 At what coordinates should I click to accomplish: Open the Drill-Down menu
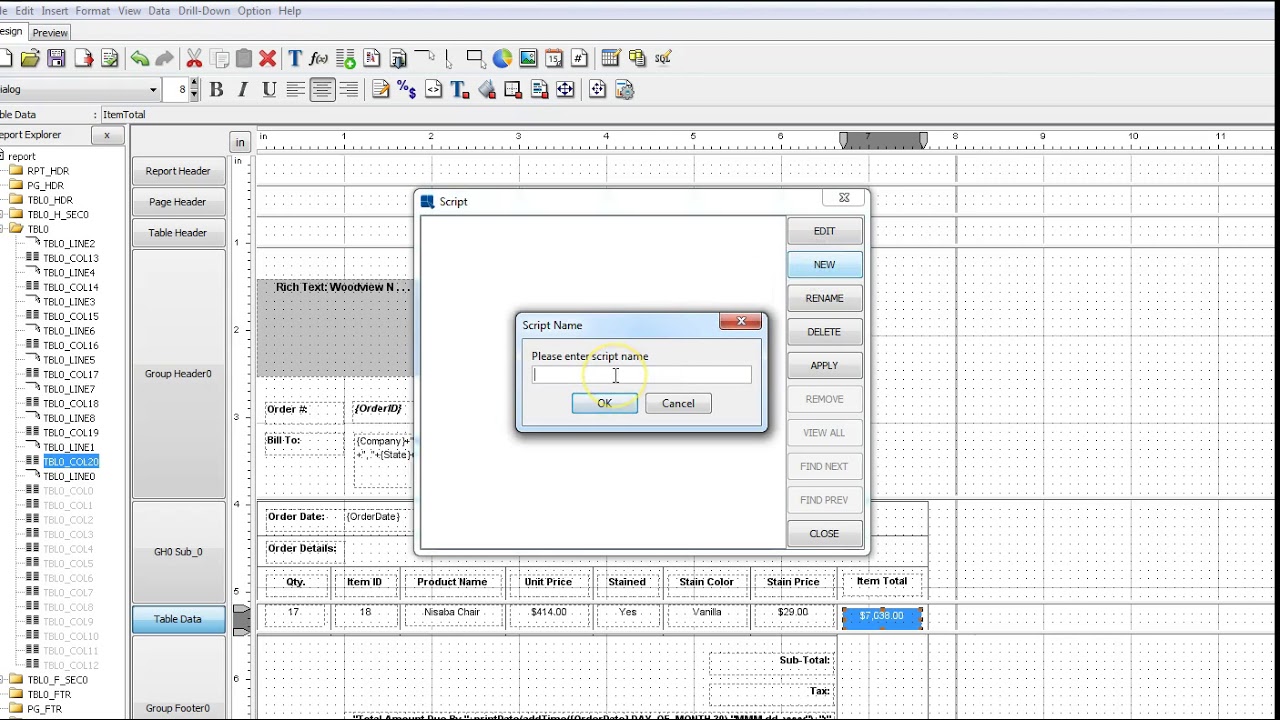point(203,11)
